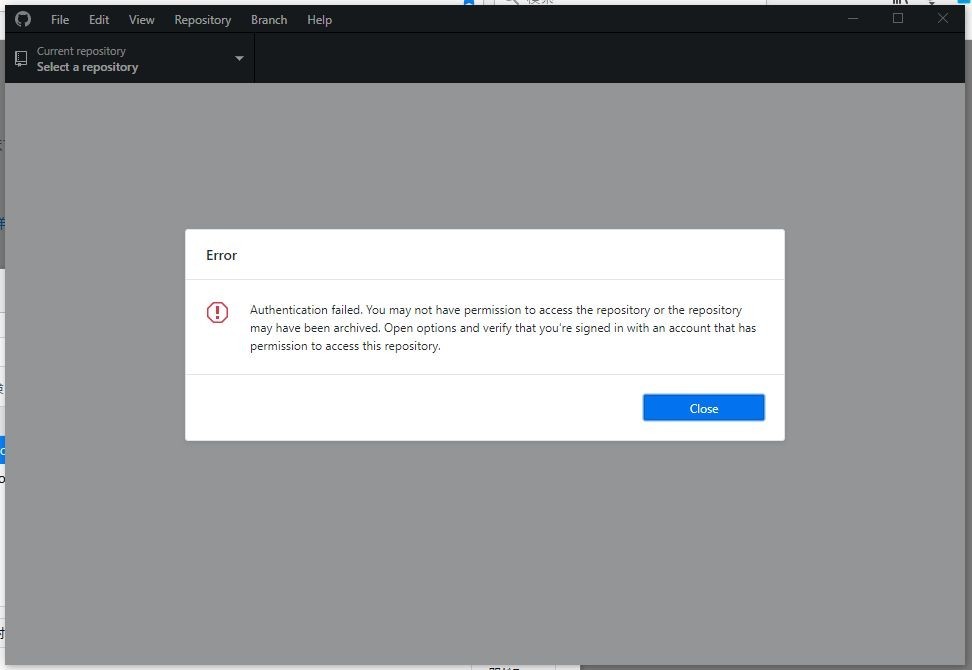Click the repository book icon
This screenshot has width=972, height=670.
[x=21, y=59]
